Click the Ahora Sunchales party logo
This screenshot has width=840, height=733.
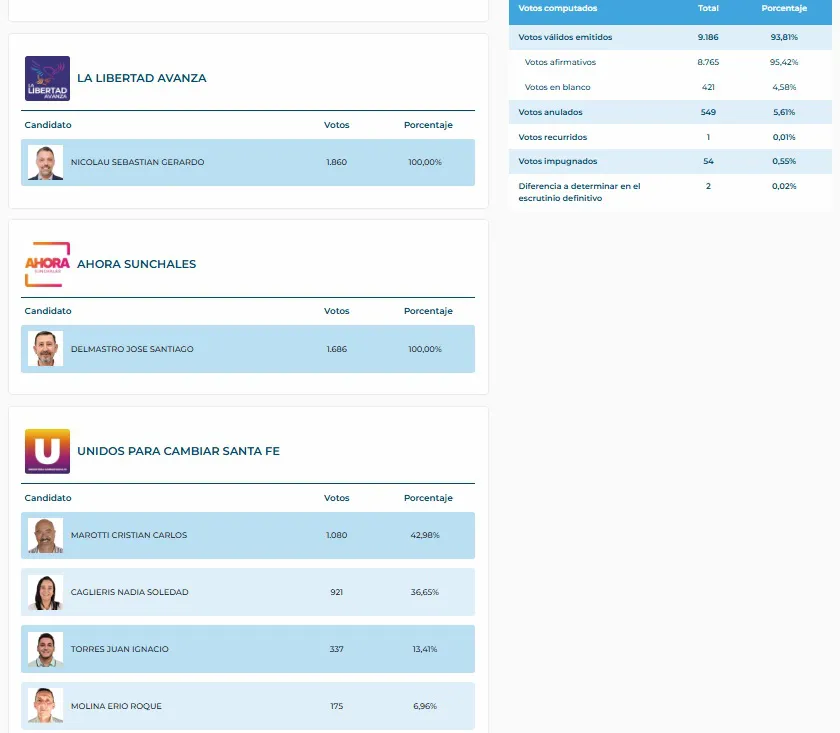pyautogui.click(x=47, y=264)
